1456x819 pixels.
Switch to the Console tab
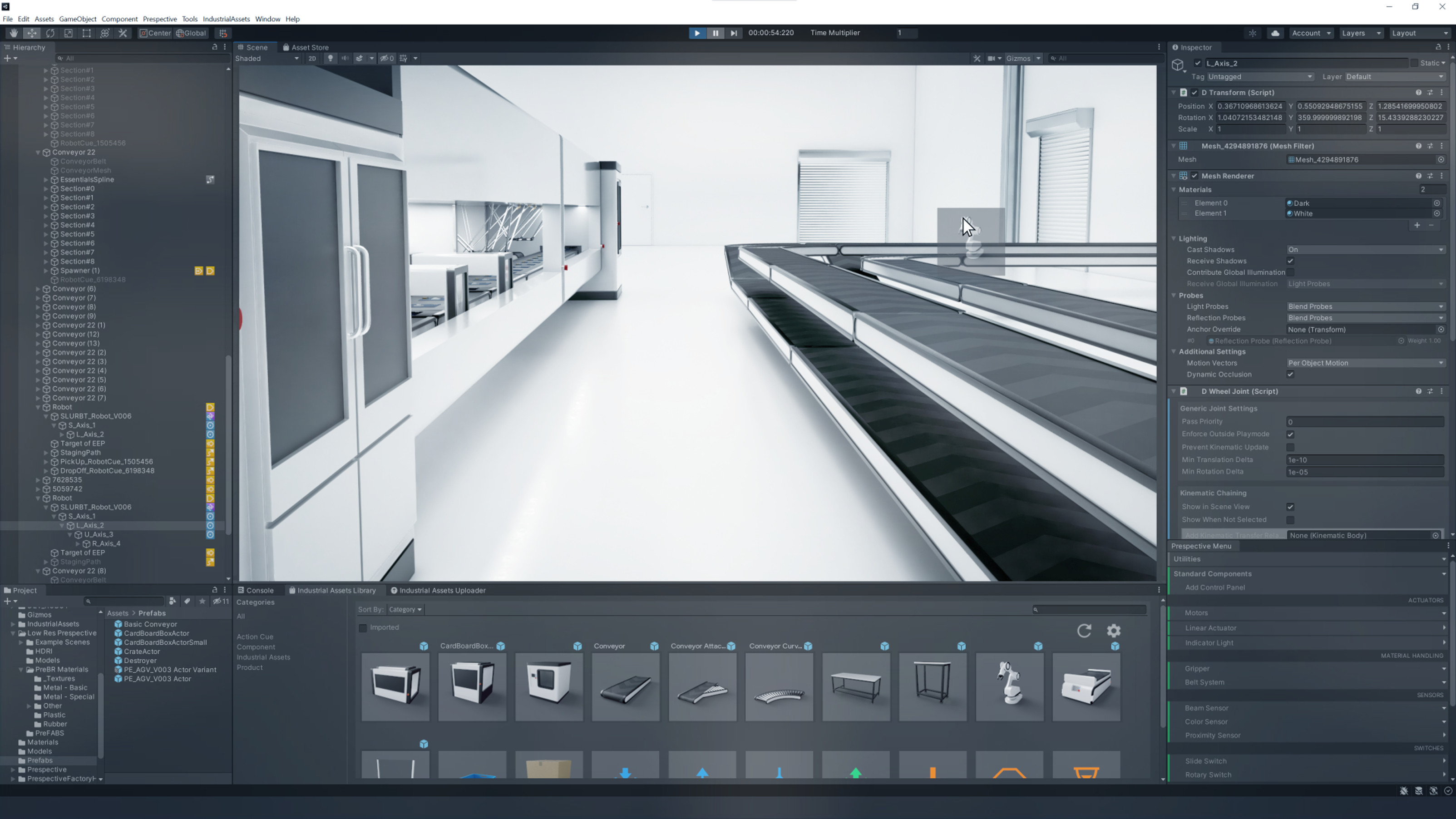[256, 591]
